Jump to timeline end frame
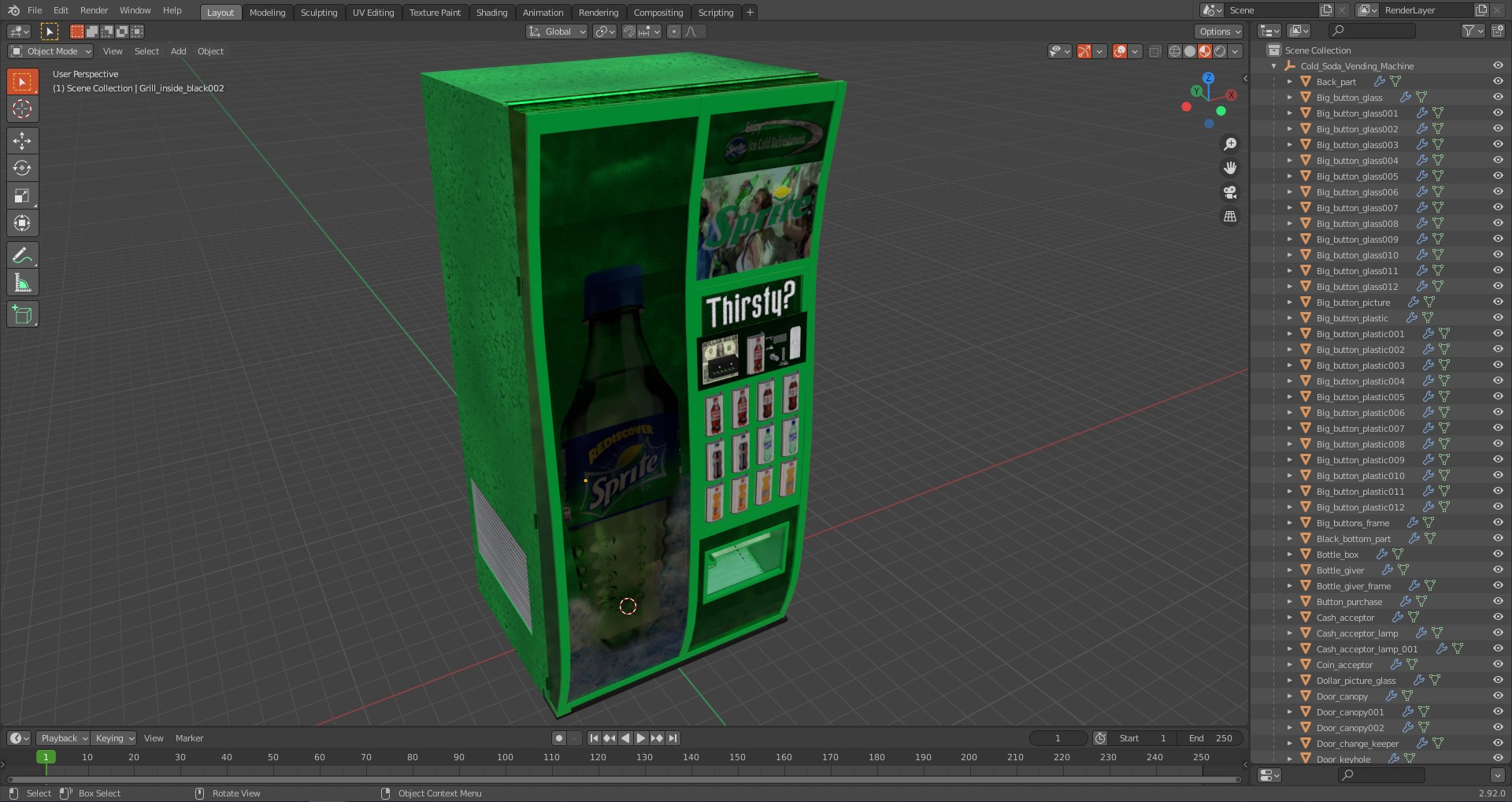Image resolution: width=1512 pixels, height=802 pixels. [673, 738]
